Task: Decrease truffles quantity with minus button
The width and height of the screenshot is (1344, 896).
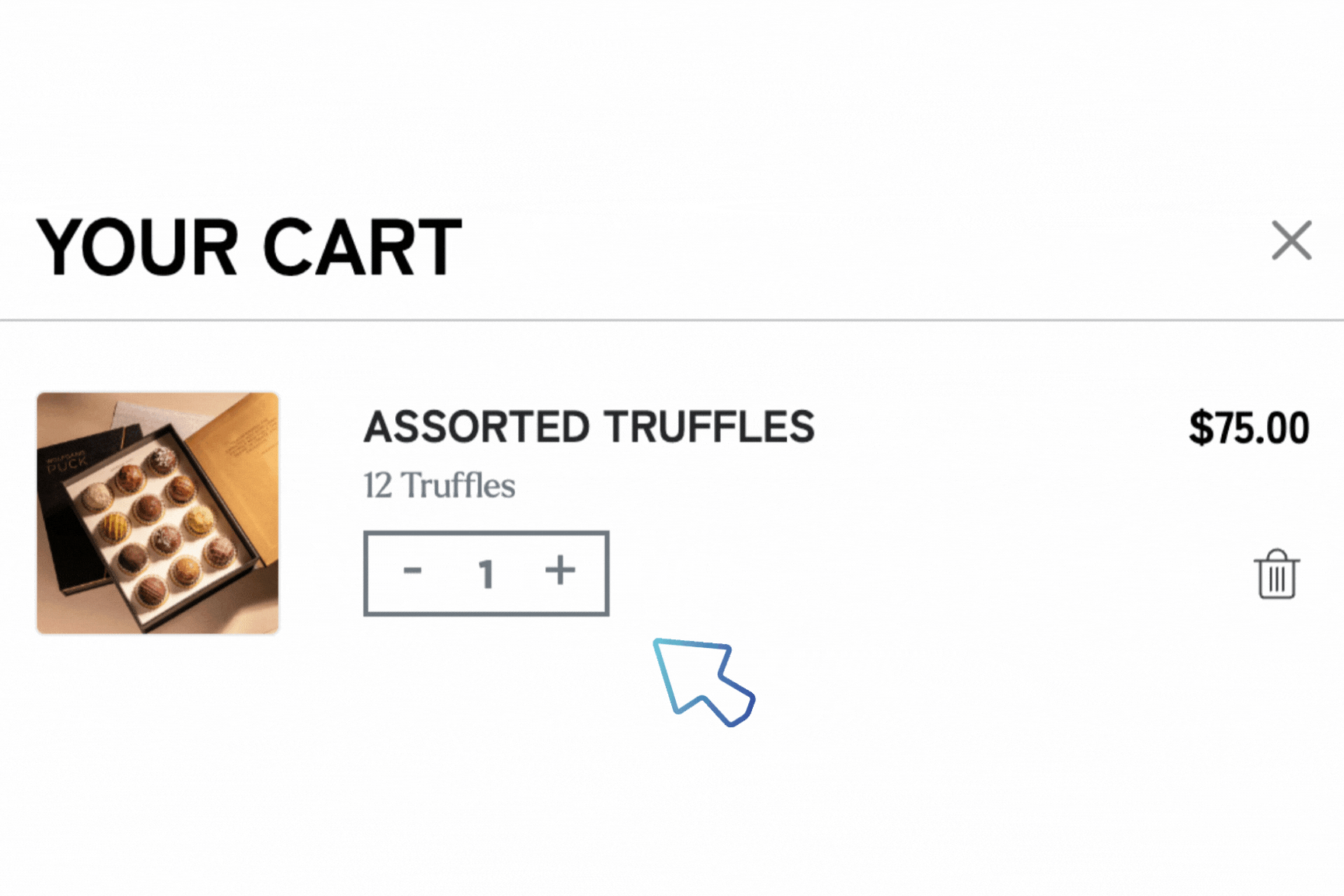Action: pyautogui.click(x=412, y=571)
